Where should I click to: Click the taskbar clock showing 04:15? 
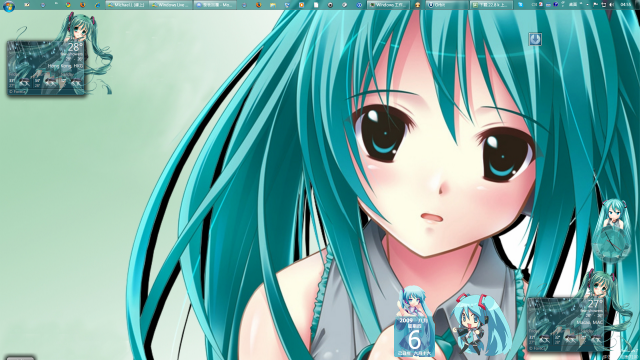tap(626, 5)
